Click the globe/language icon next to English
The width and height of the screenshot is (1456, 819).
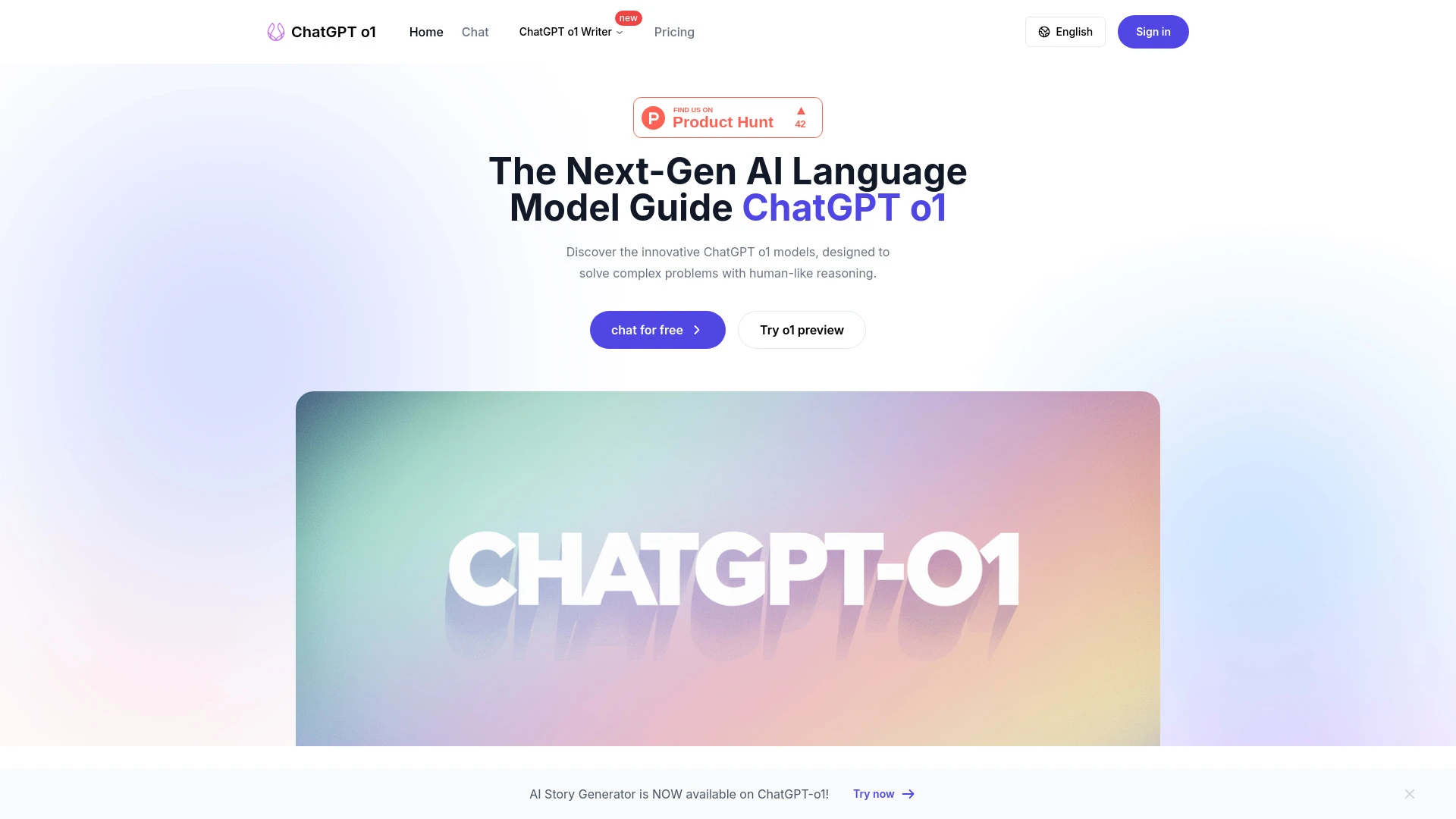[x=1044, y=31]
